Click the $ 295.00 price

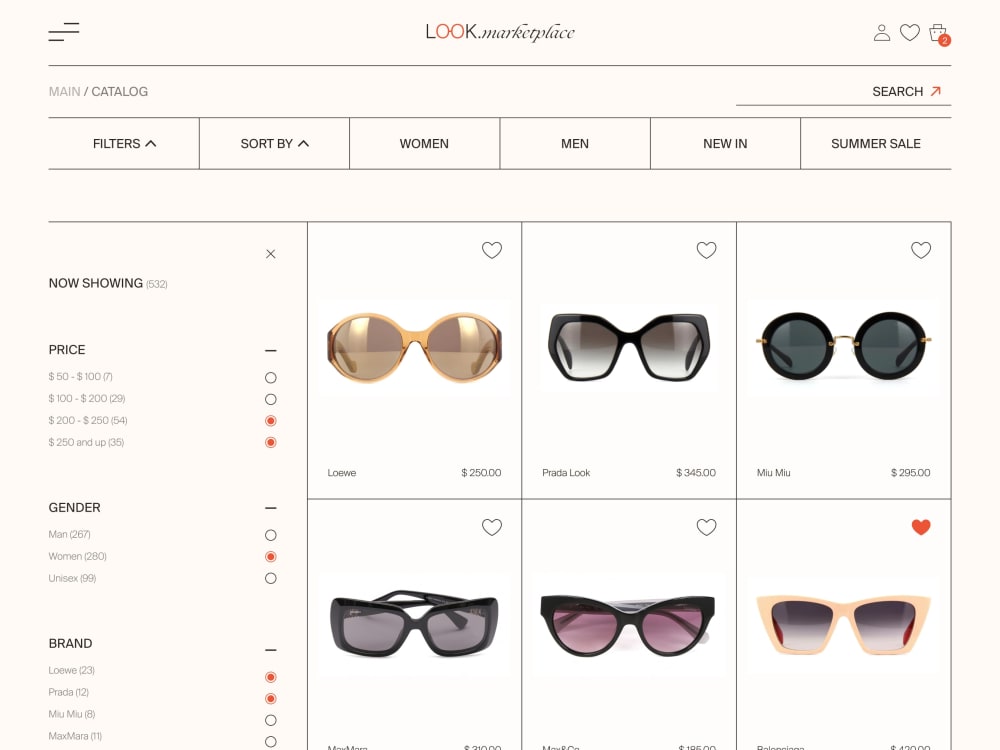coord(910,473)
